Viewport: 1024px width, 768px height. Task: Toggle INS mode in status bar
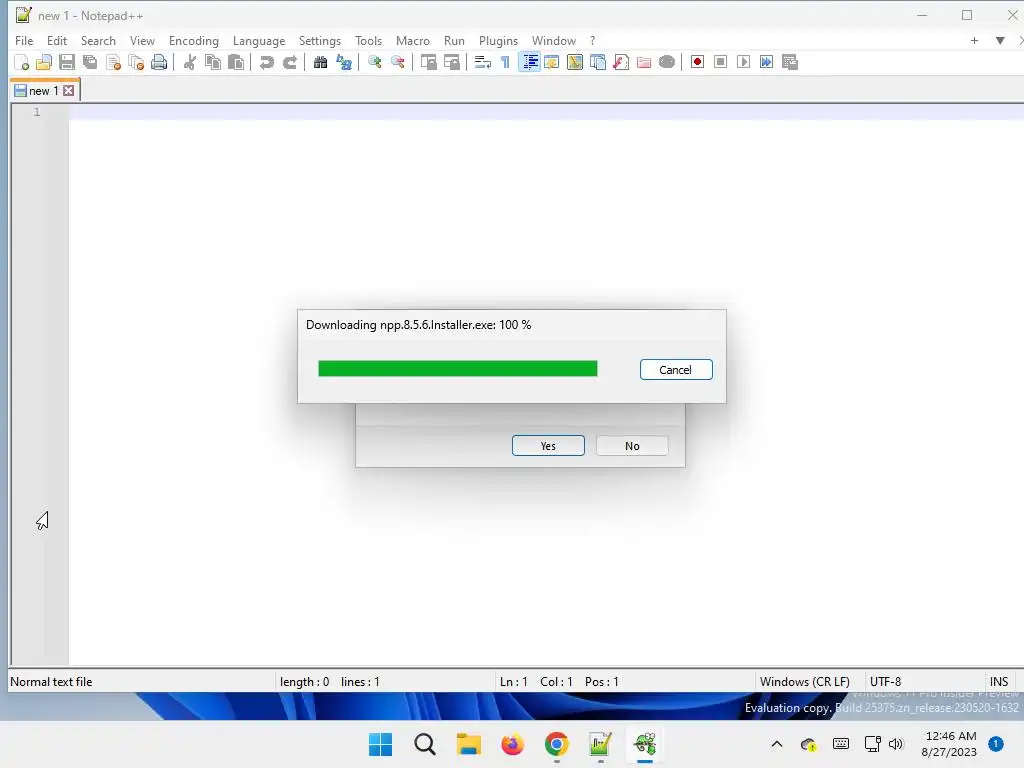(999, 682)
